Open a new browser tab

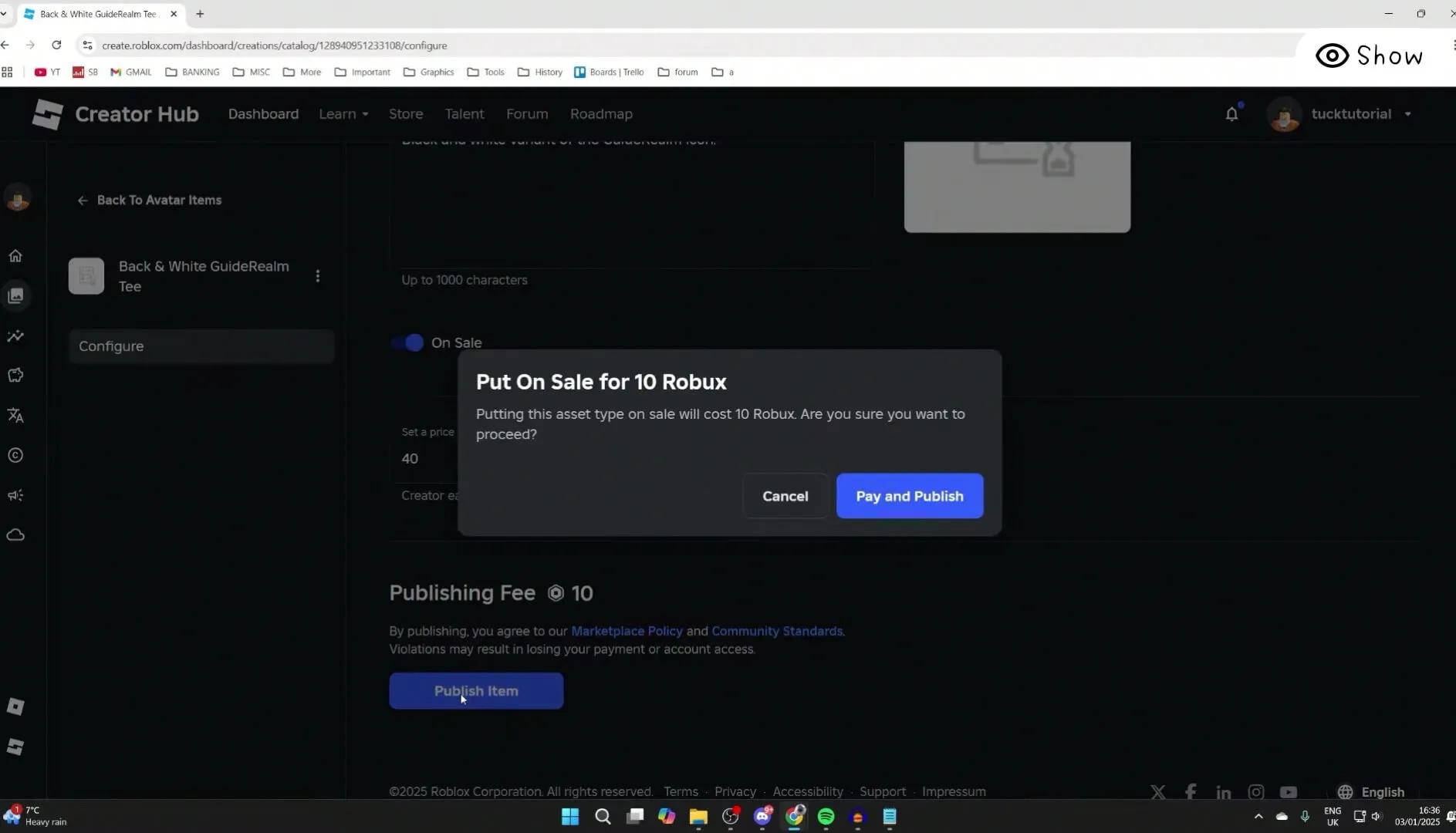tap(200, 14)
